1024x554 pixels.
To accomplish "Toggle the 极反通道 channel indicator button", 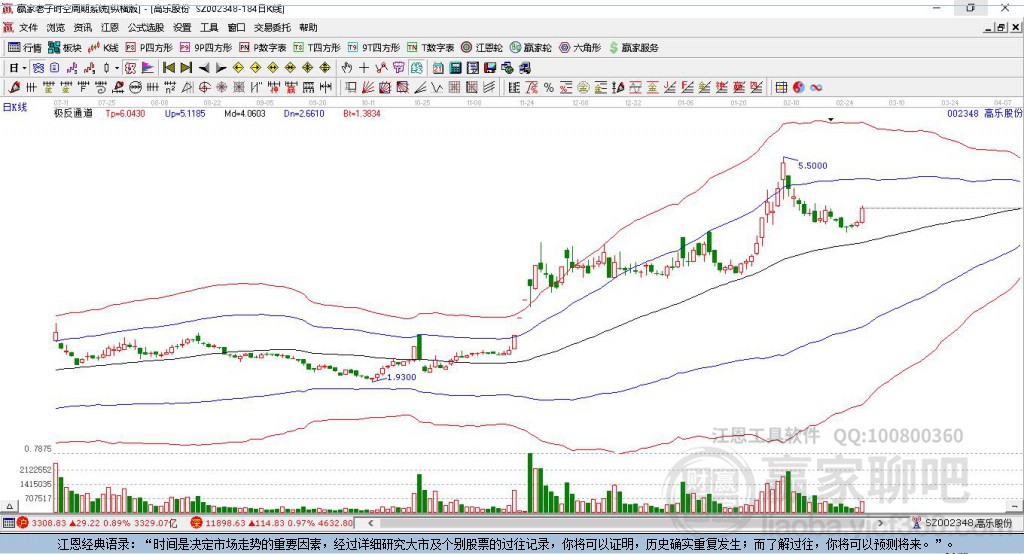I will pyautogui.click(x=73, y=114).
